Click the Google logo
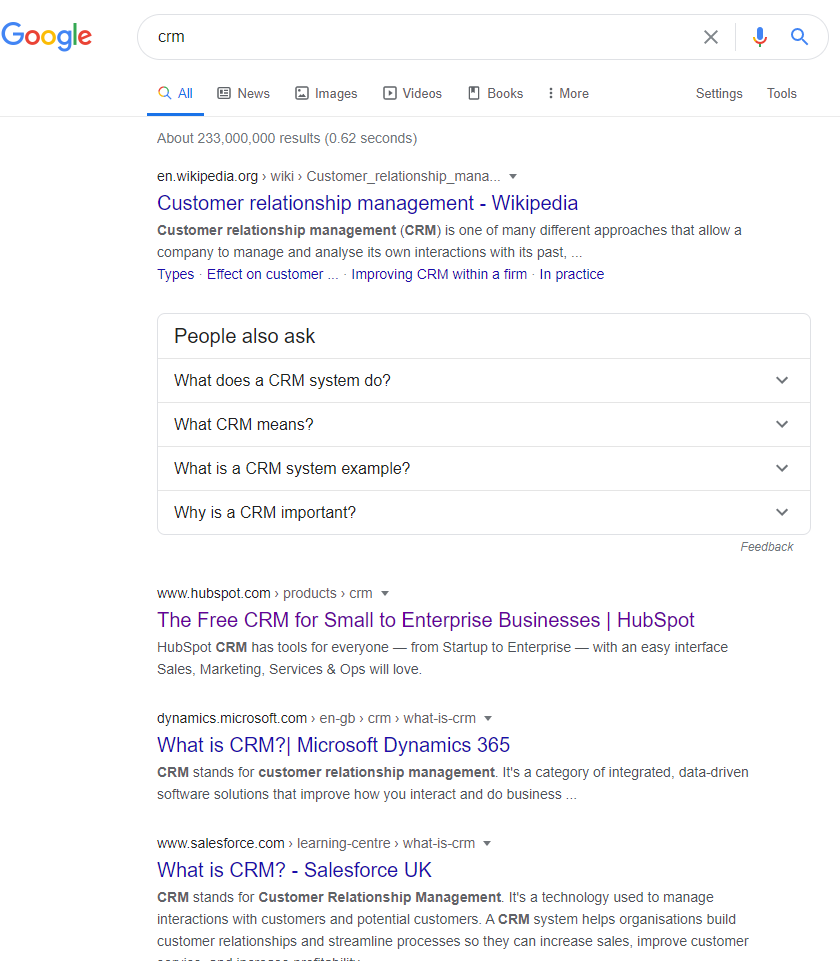The image size is (840, 961). [x=47, y=36]
